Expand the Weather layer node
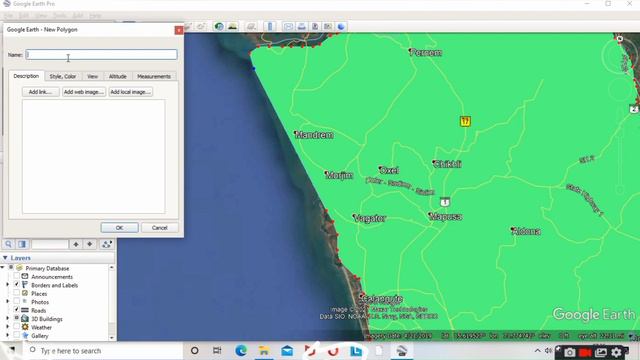Screen dimensions: 640x360 [7, 327]
